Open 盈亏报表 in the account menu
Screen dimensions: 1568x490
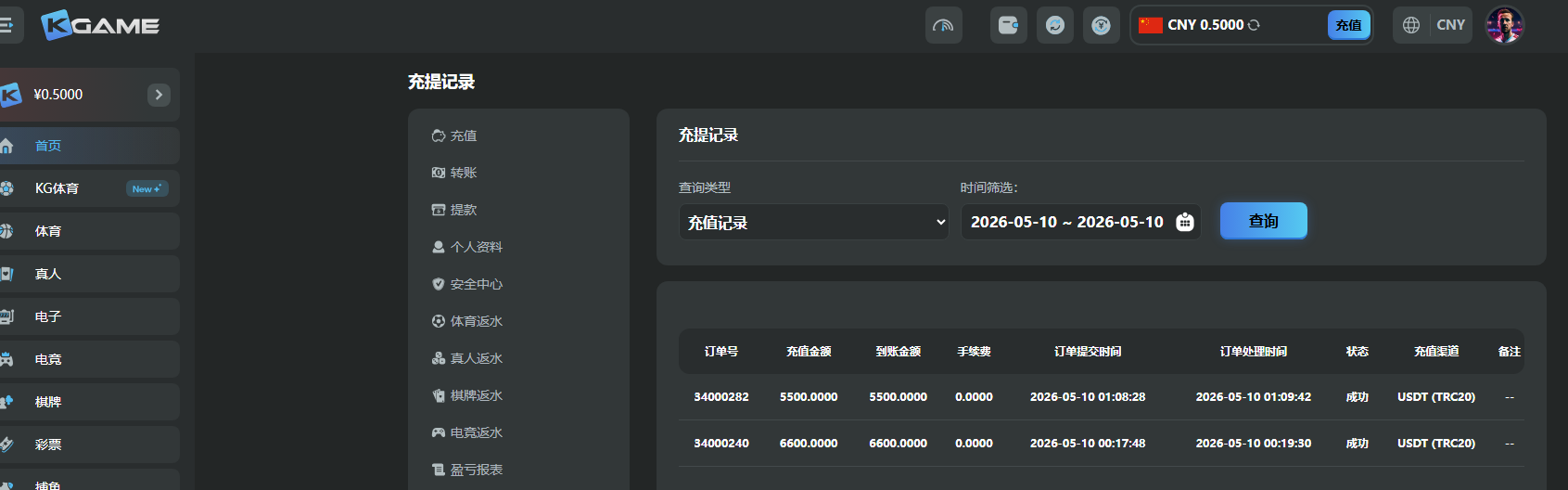[467, 470]
